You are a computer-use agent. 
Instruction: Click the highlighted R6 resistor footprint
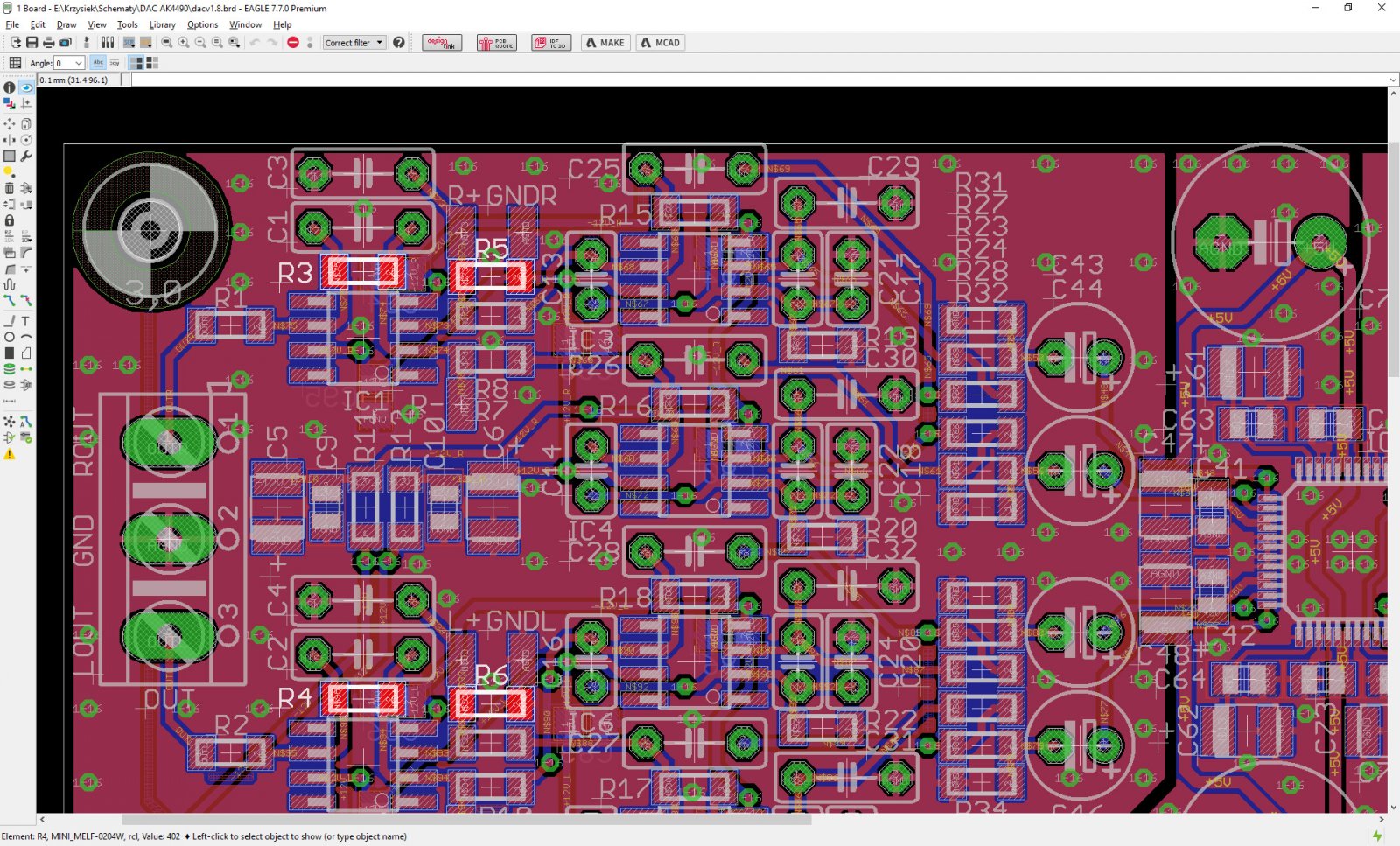click(x=492, y=703)
